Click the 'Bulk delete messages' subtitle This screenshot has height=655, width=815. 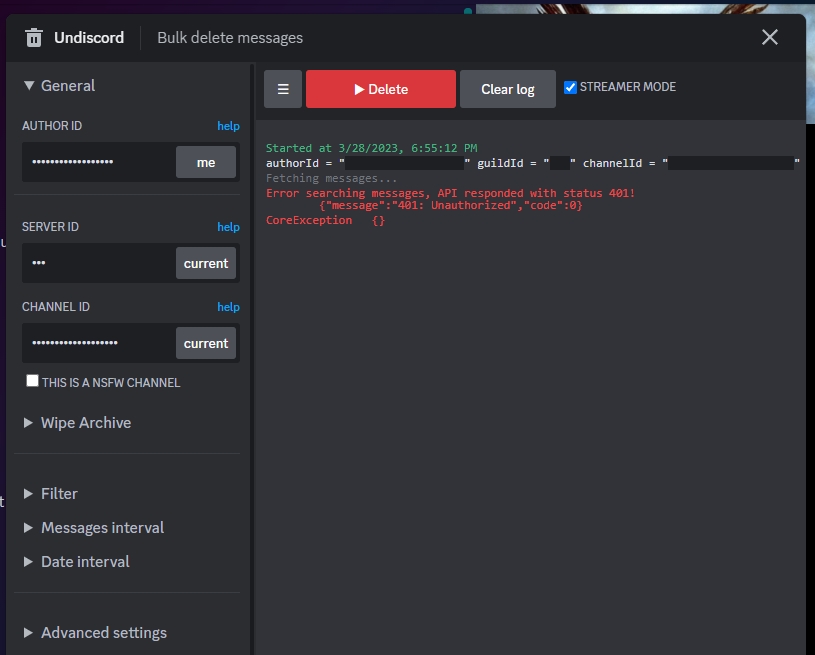(230, 38)
